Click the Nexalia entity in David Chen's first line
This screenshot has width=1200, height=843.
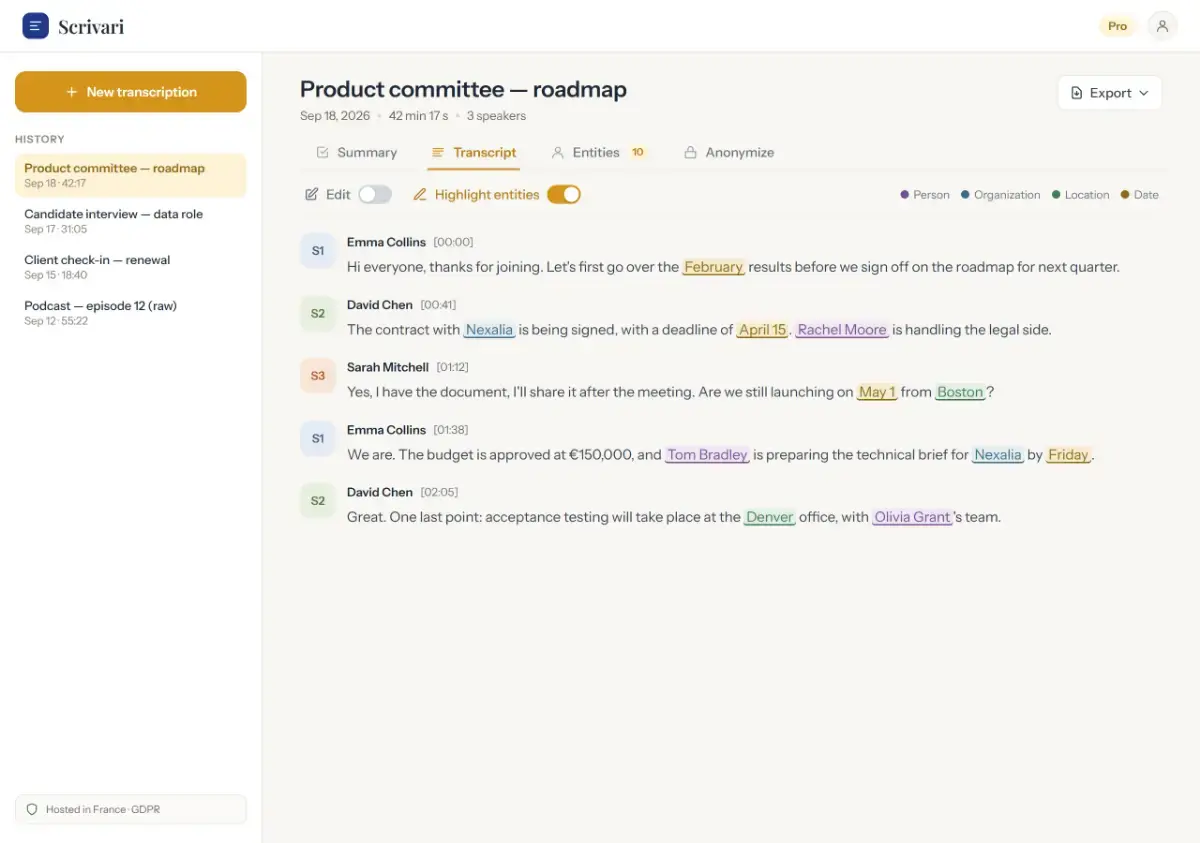489,330
